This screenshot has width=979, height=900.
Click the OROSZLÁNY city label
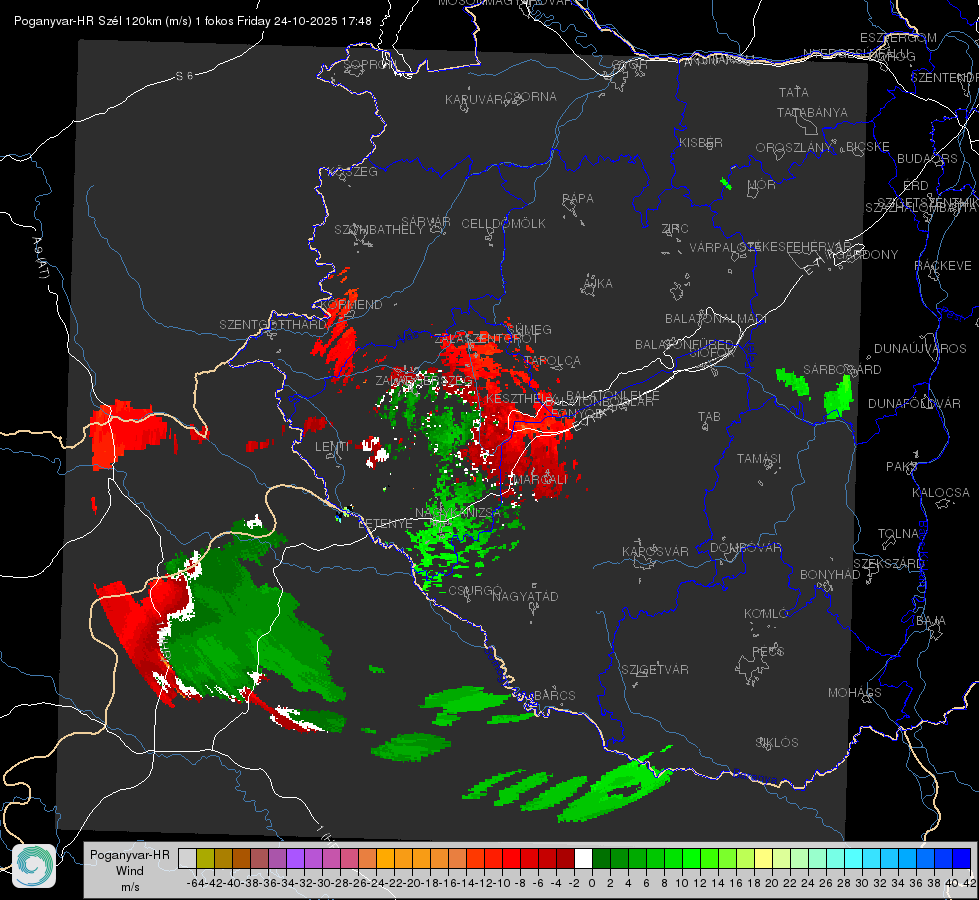(794, 148)
